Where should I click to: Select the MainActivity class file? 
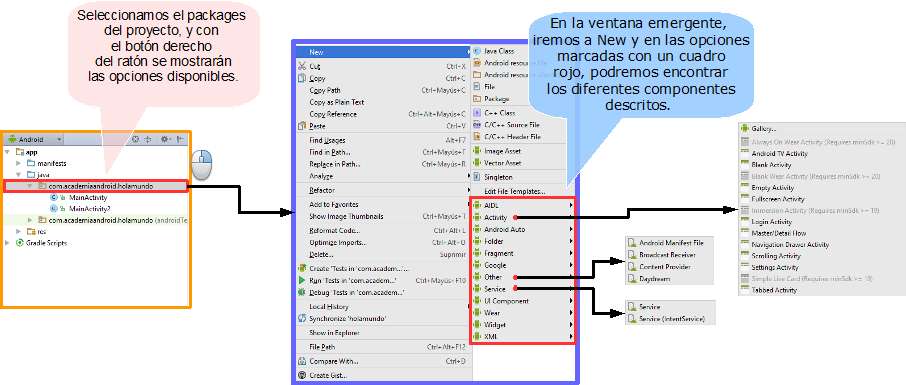(88, 197)
